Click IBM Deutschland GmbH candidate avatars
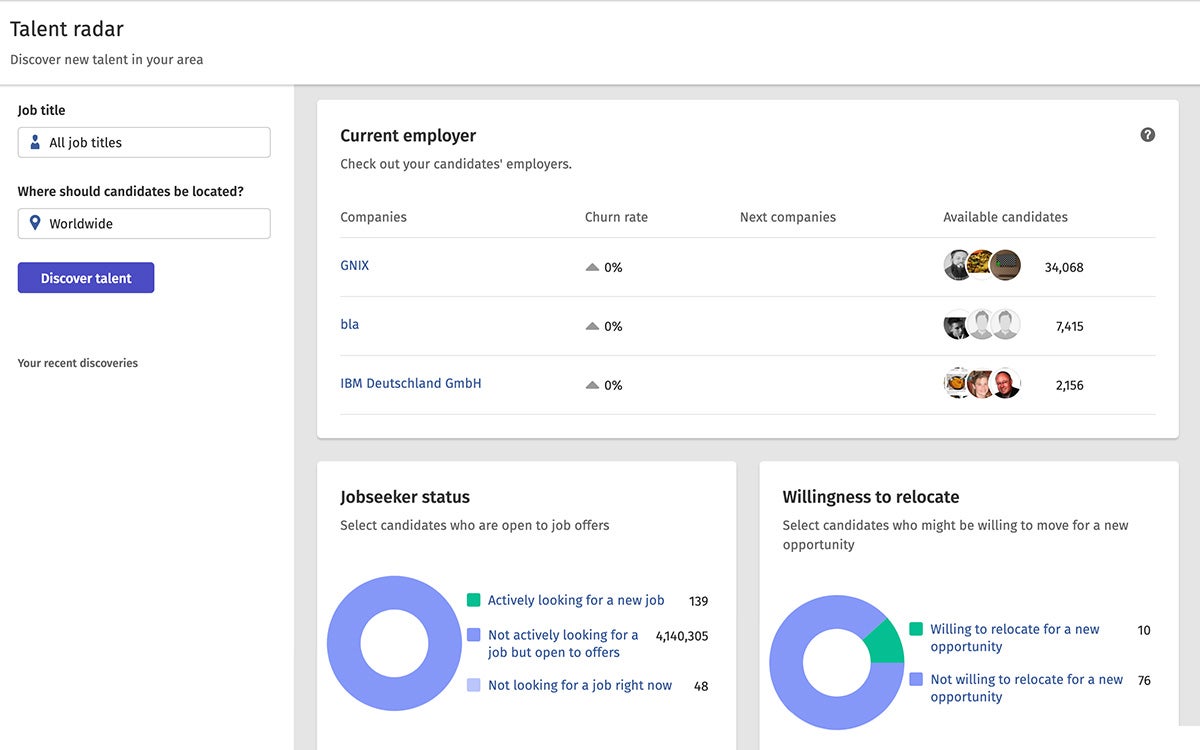 point(981,384)
